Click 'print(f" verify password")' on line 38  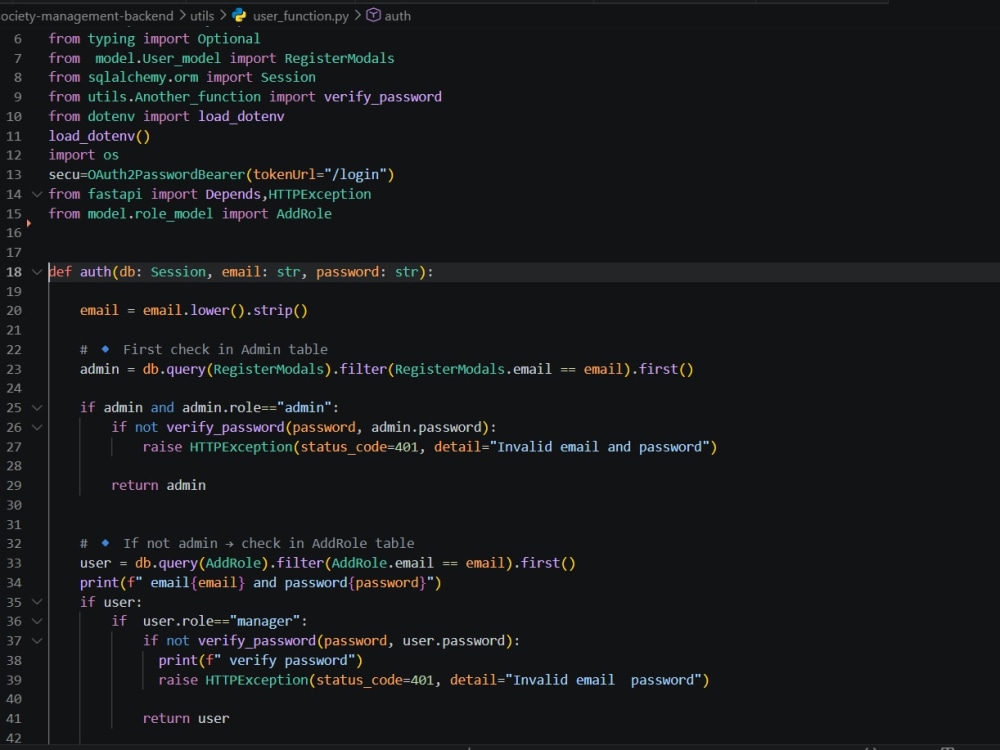pos(260,661)
